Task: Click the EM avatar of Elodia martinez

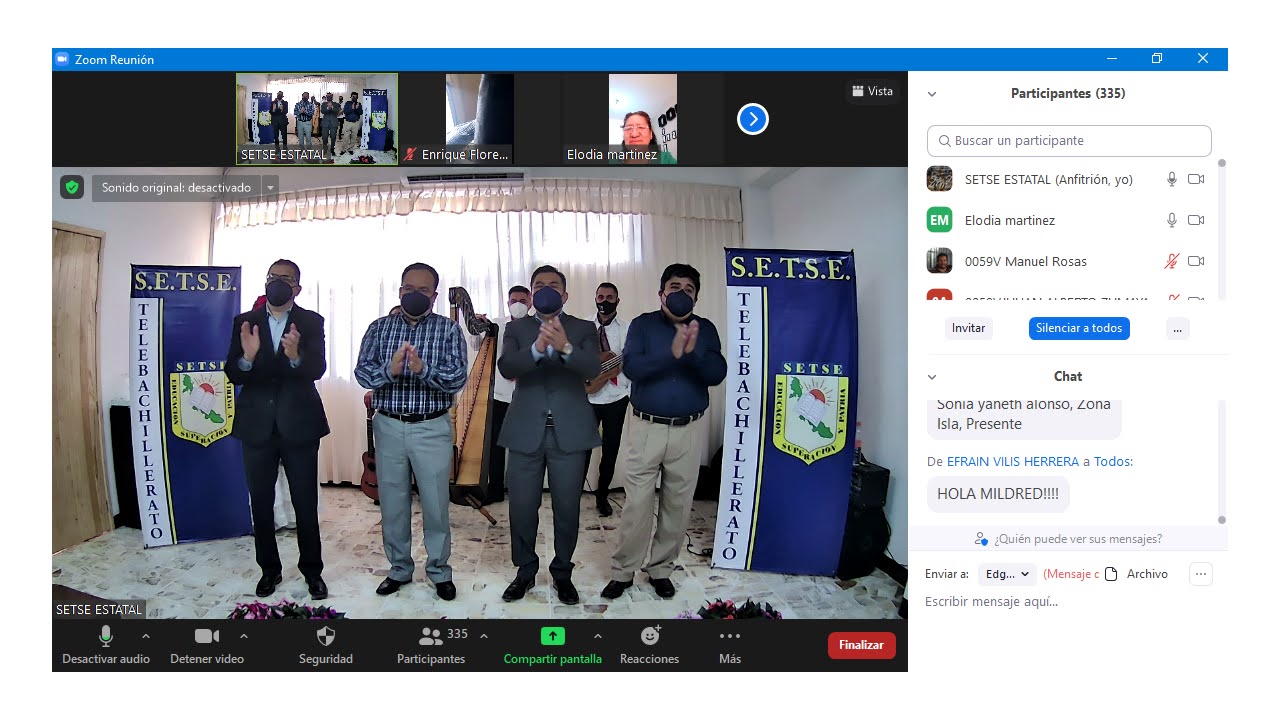Action: 939,220
